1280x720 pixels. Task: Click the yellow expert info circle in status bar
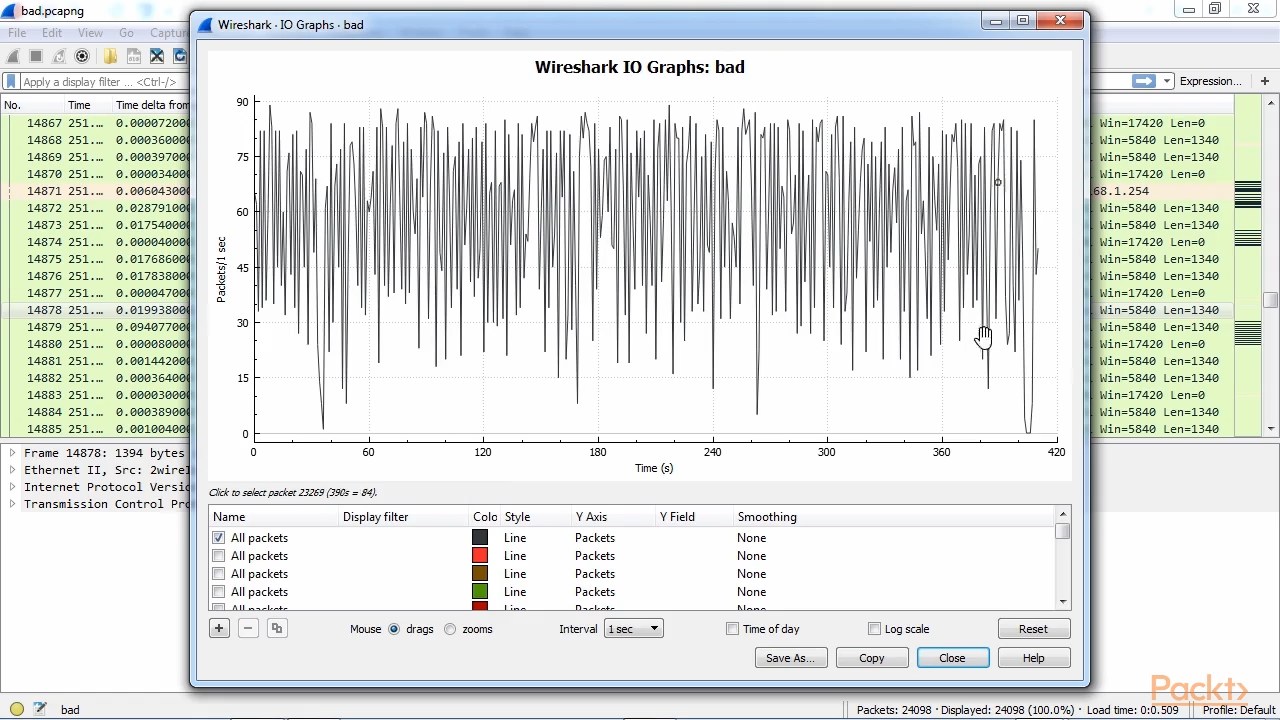tap(16, 709)
